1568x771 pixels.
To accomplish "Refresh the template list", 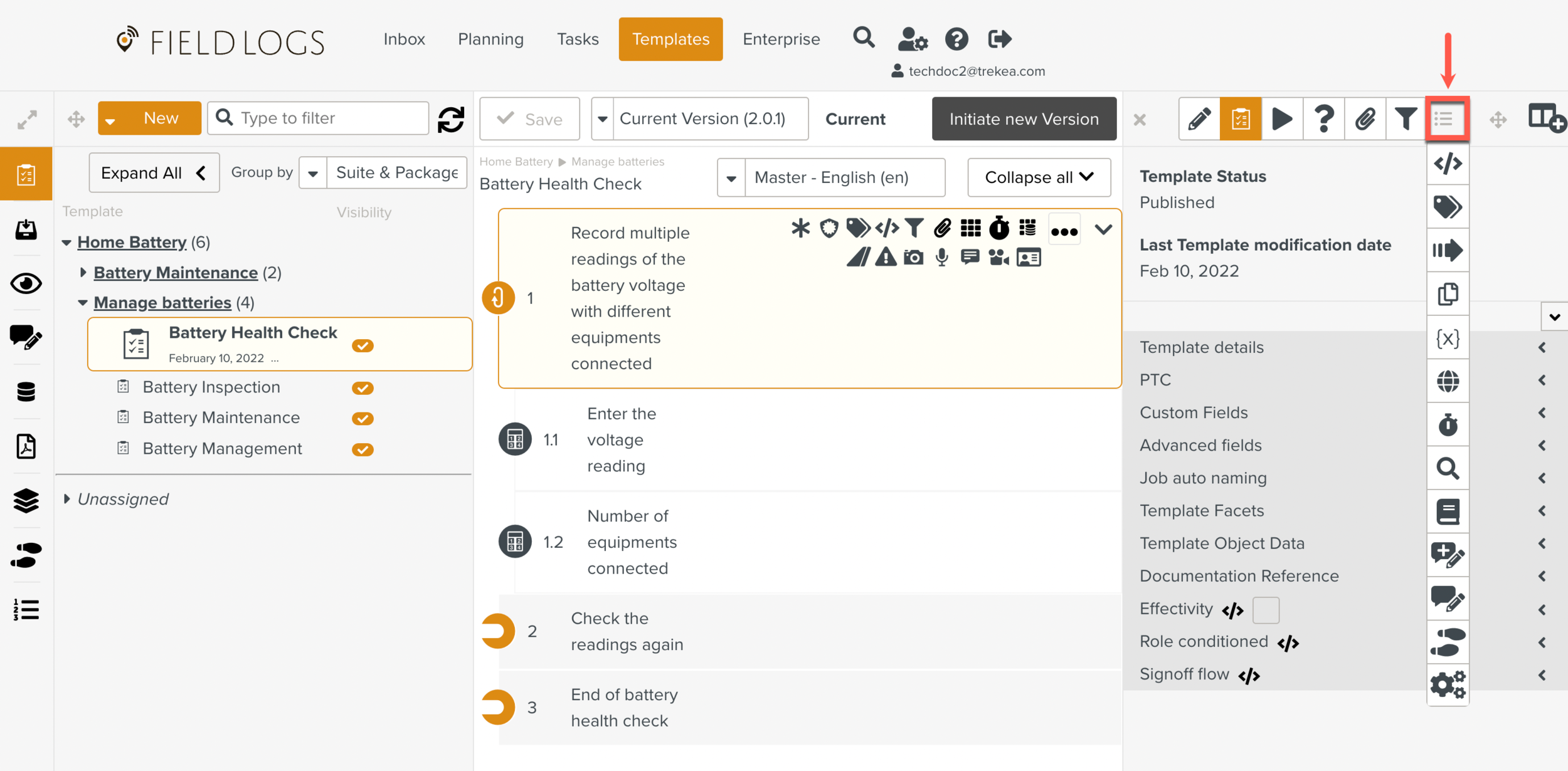I will tap(450, 119).
